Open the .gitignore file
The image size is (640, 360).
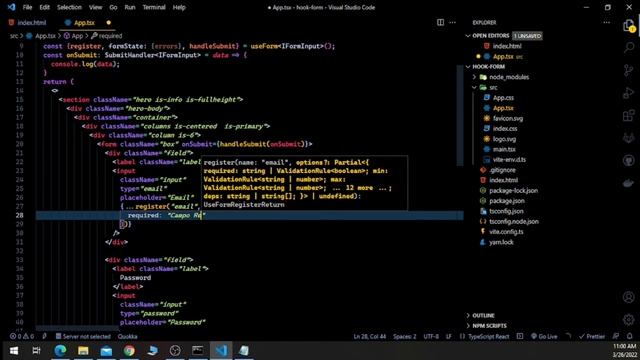pyautogui.click(x=502, y=170)
